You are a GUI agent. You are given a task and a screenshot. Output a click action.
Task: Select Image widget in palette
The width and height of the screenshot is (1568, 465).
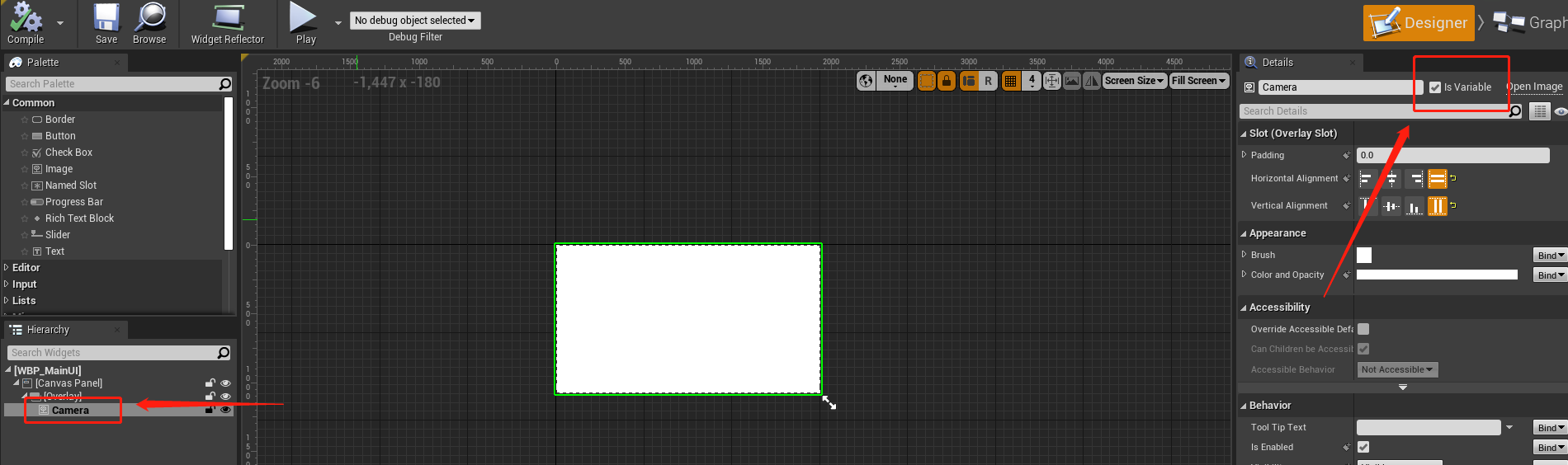59,169
